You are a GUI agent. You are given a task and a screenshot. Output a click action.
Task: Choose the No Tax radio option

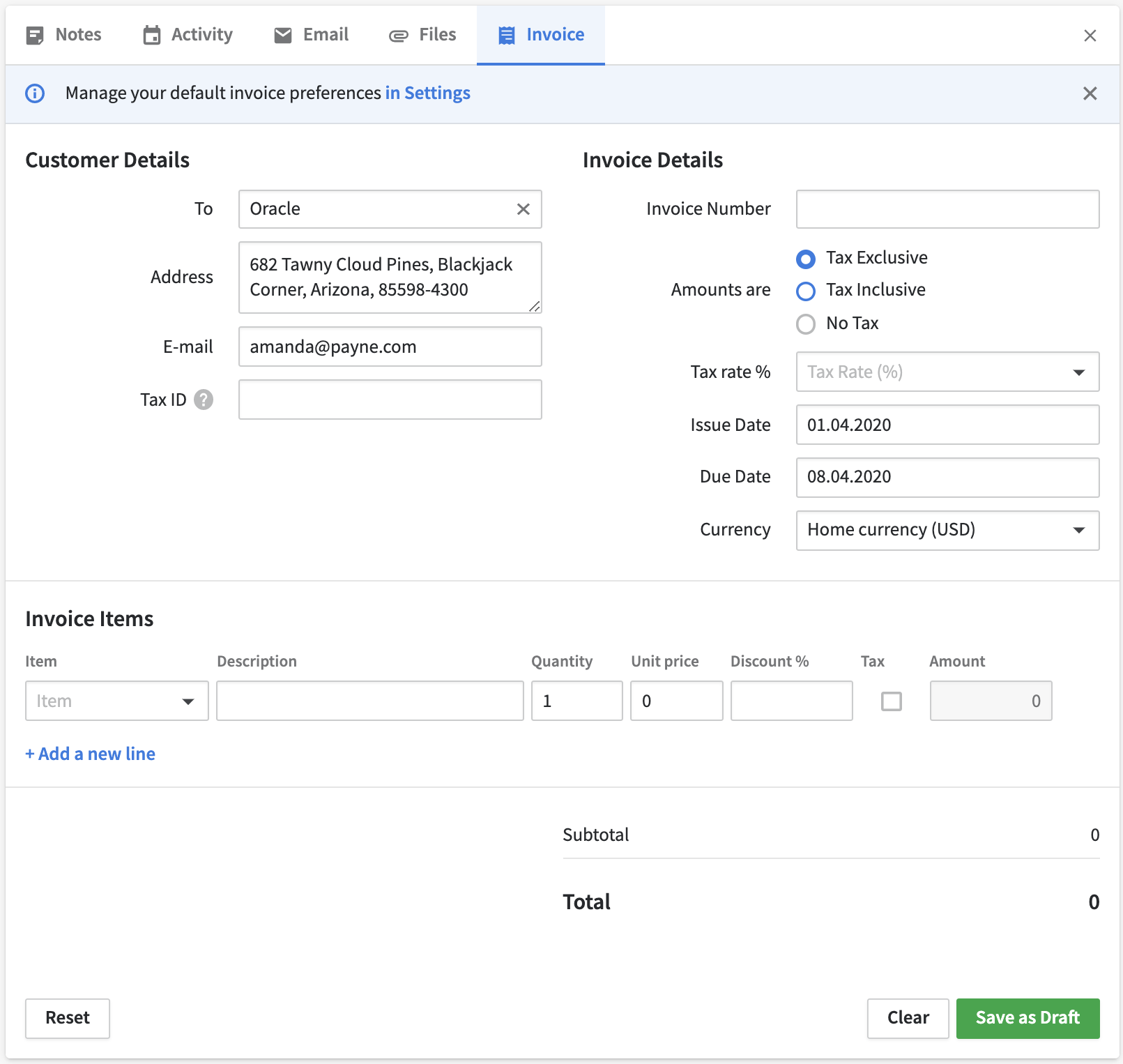point(806,324)
